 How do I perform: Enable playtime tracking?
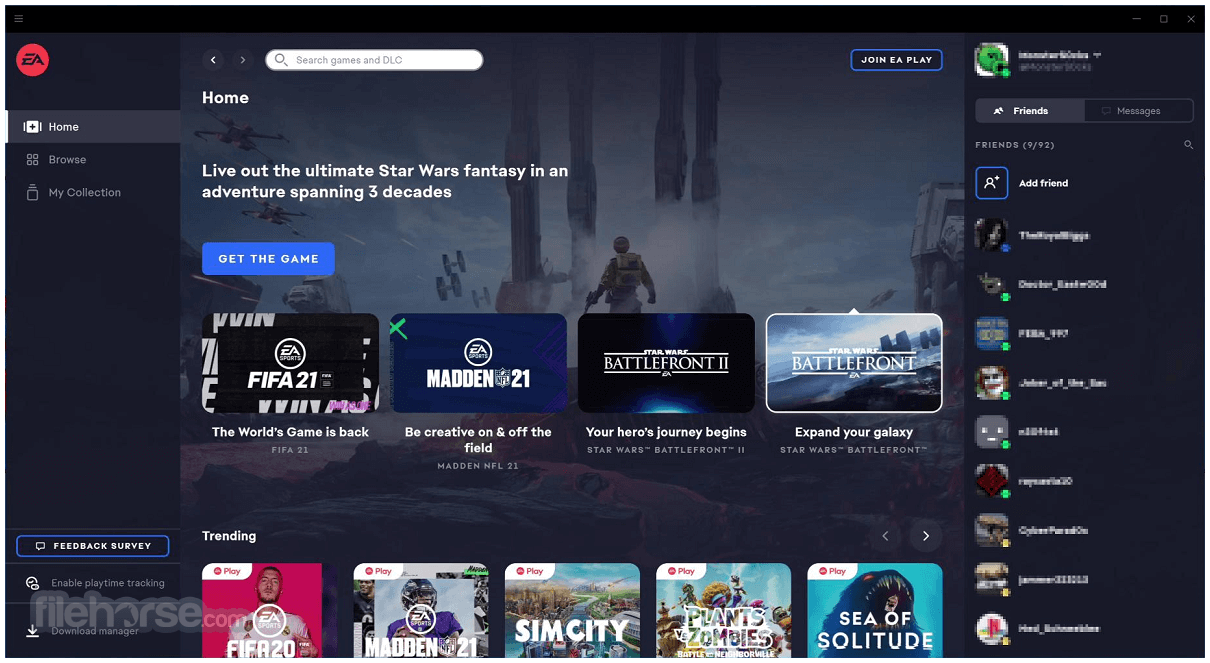click(93, 583)
